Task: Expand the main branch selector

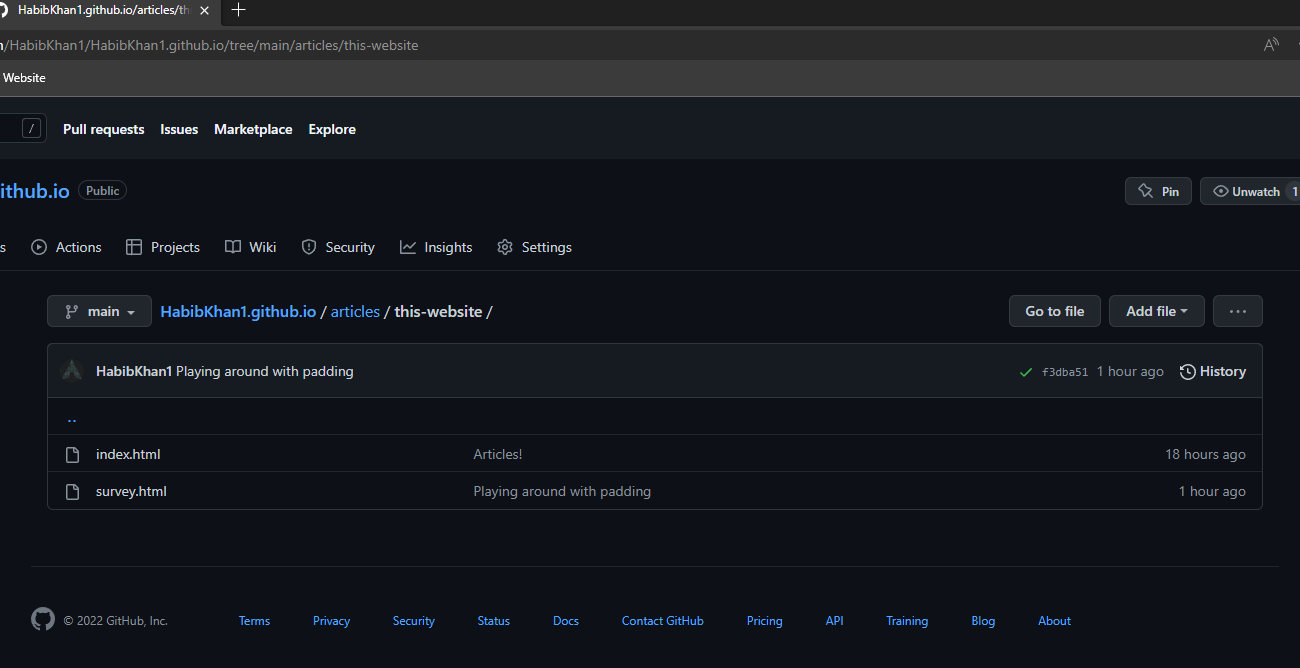Action: pyautogui.click(x=99, y=311)
